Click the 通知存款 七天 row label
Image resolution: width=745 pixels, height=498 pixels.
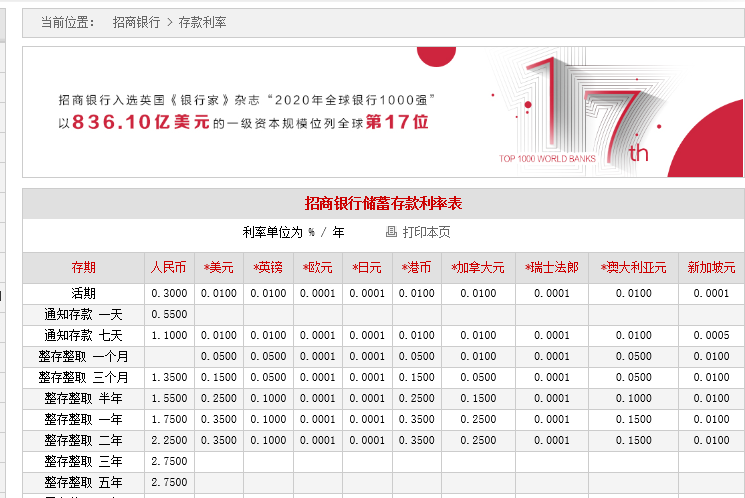click(84, 335)
